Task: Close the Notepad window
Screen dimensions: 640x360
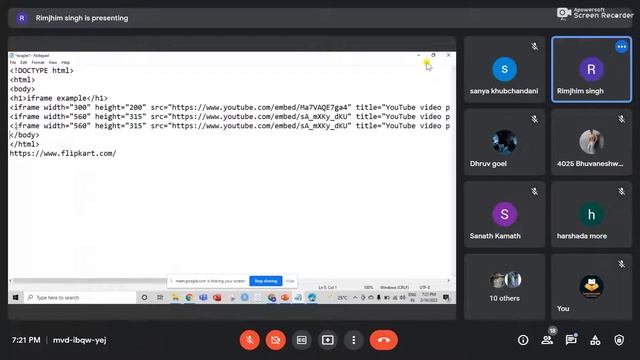Action: [448, 55]
